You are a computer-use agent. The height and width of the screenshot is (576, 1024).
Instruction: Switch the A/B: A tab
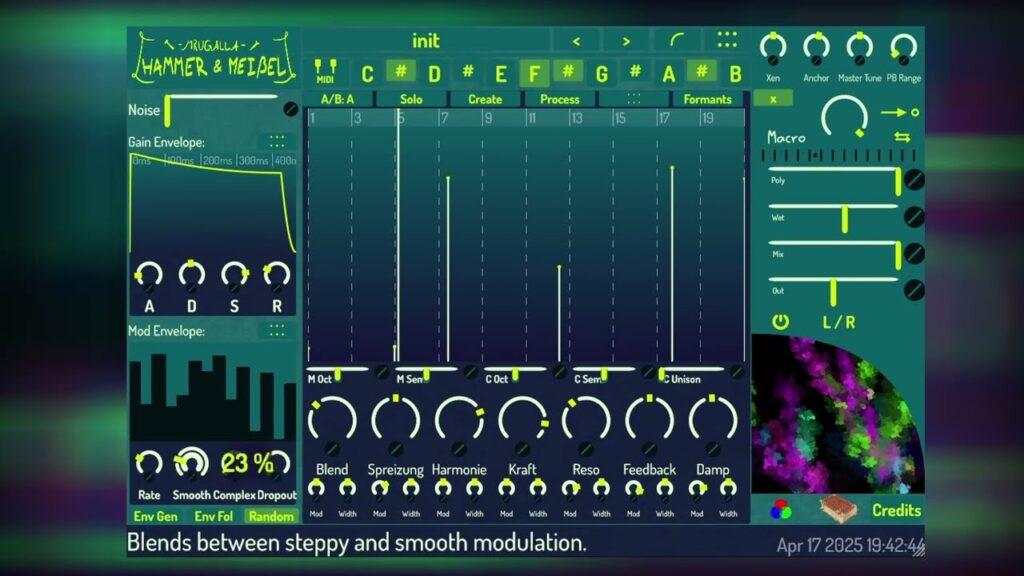coord(338,99)
